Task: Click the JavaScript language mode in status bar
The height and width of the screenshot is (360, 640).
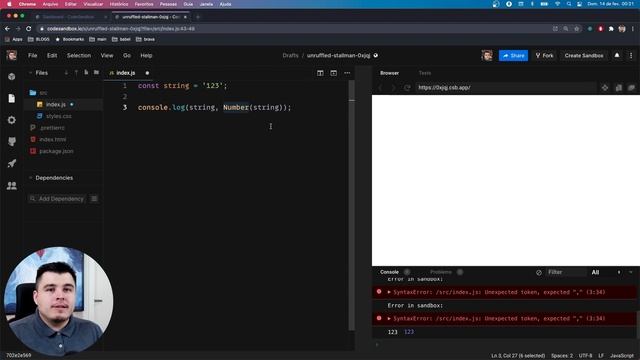Action: [622, 356]
